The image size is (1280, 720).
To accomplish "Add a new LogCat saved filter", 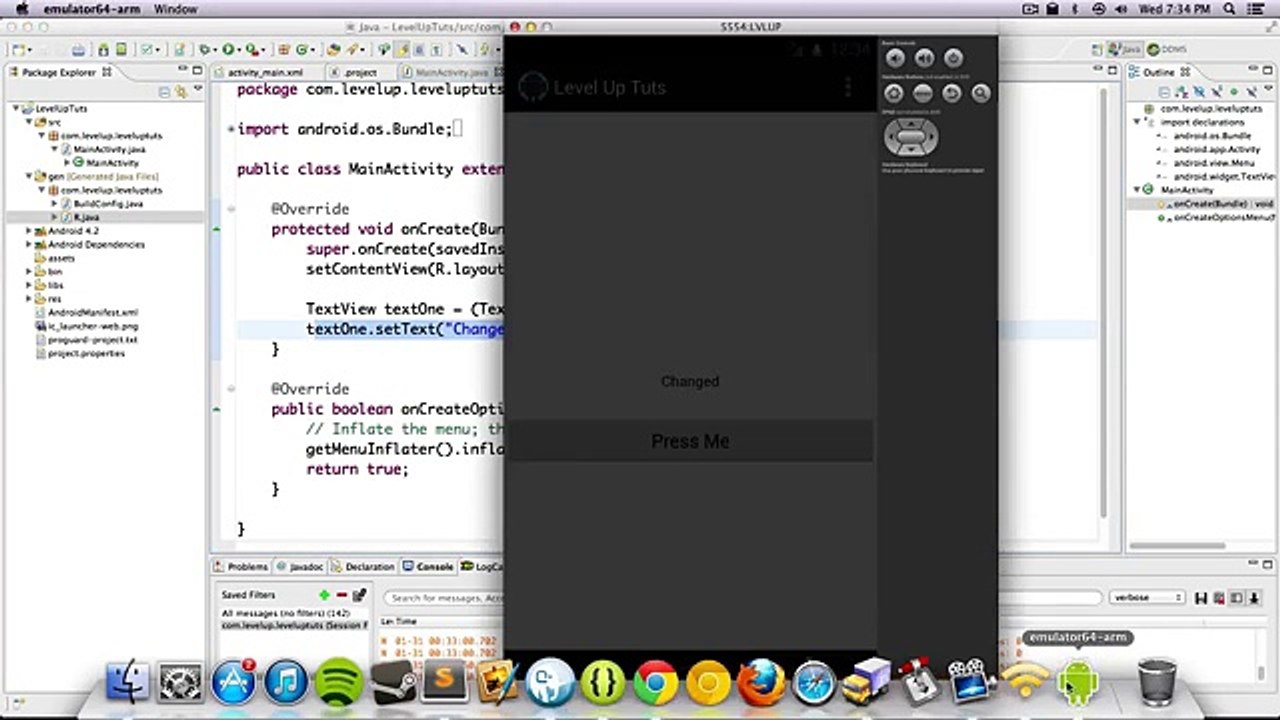I will click(324, 595).
